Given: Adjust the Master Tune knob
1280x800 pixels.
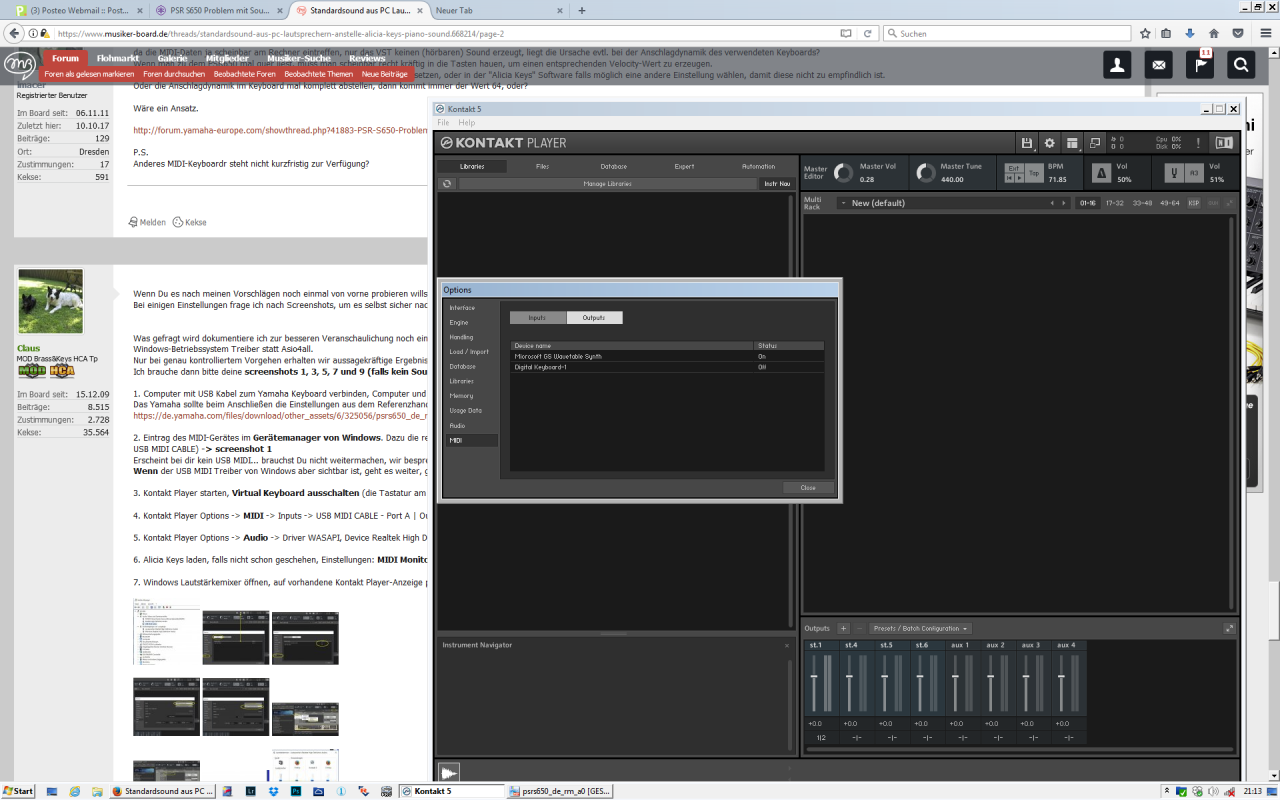Looking at the screenshot, I should [925, 173].
